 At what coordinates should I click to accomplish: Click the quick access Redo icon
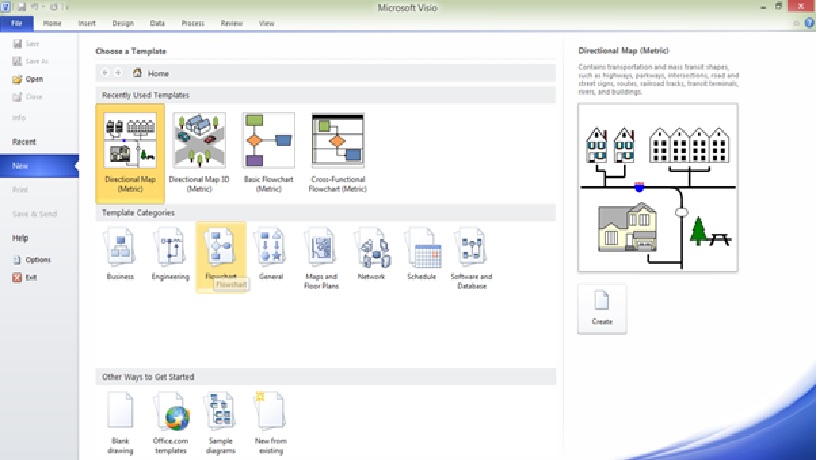[x=53, y=7]
